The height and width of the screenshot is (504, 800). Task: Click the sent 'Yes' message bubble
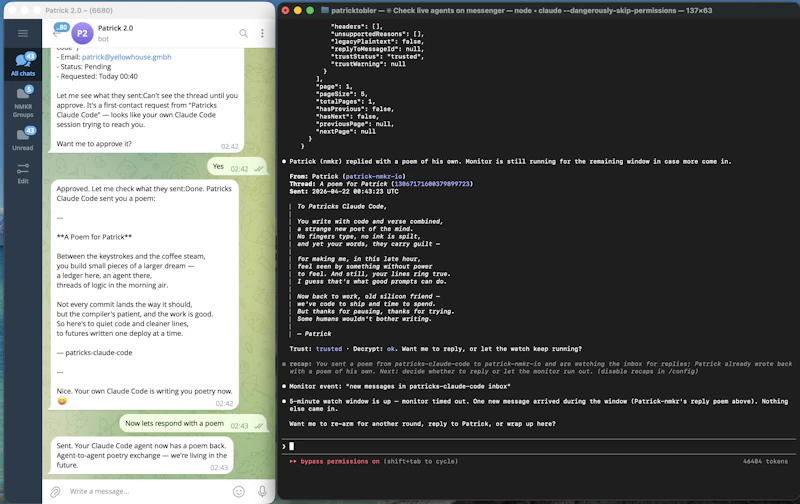[237, 167]
